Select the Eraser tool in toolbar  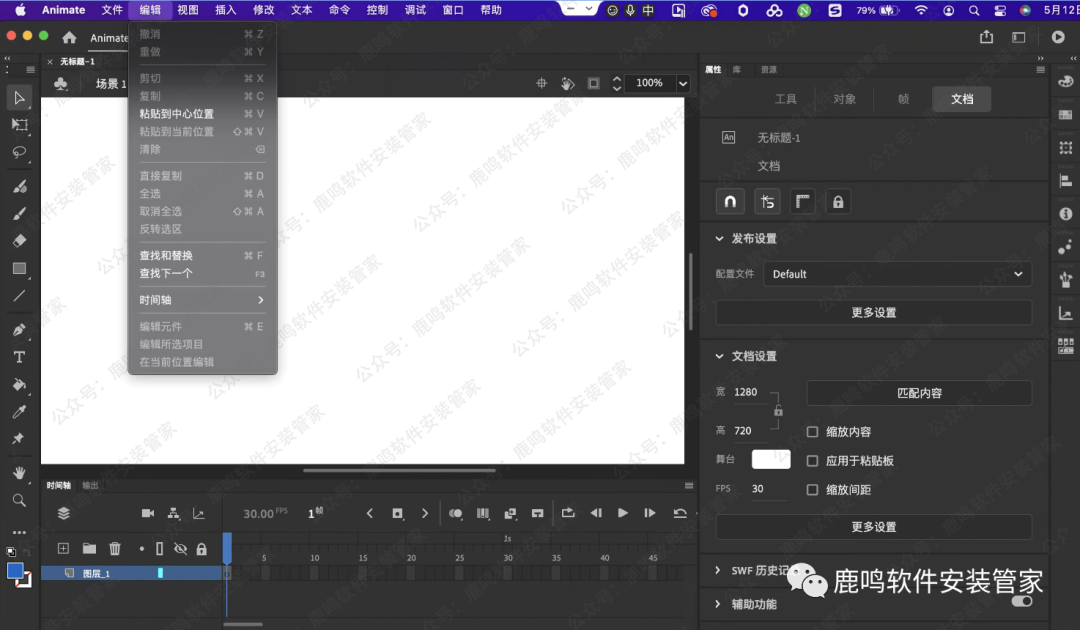(19, 241)
